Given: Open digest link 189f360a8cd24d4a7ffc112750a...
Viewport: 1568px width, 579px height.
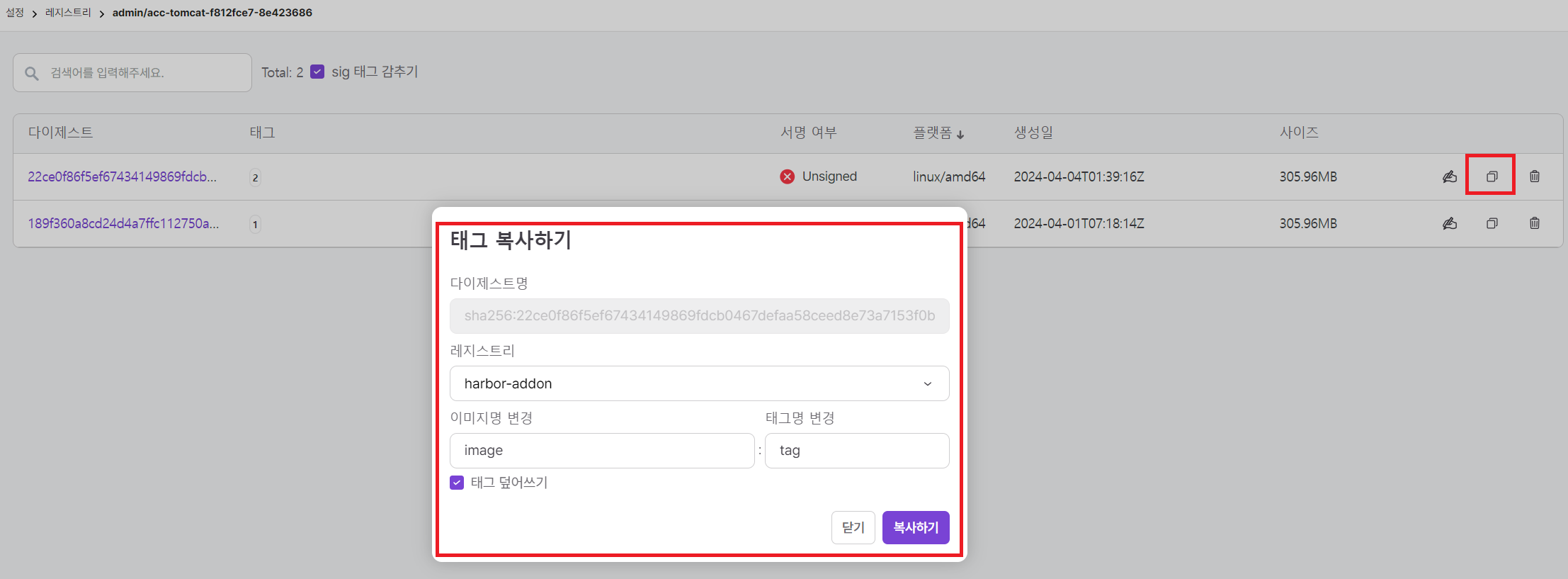Looking at the screenshot, I should [x=123, y=223].
